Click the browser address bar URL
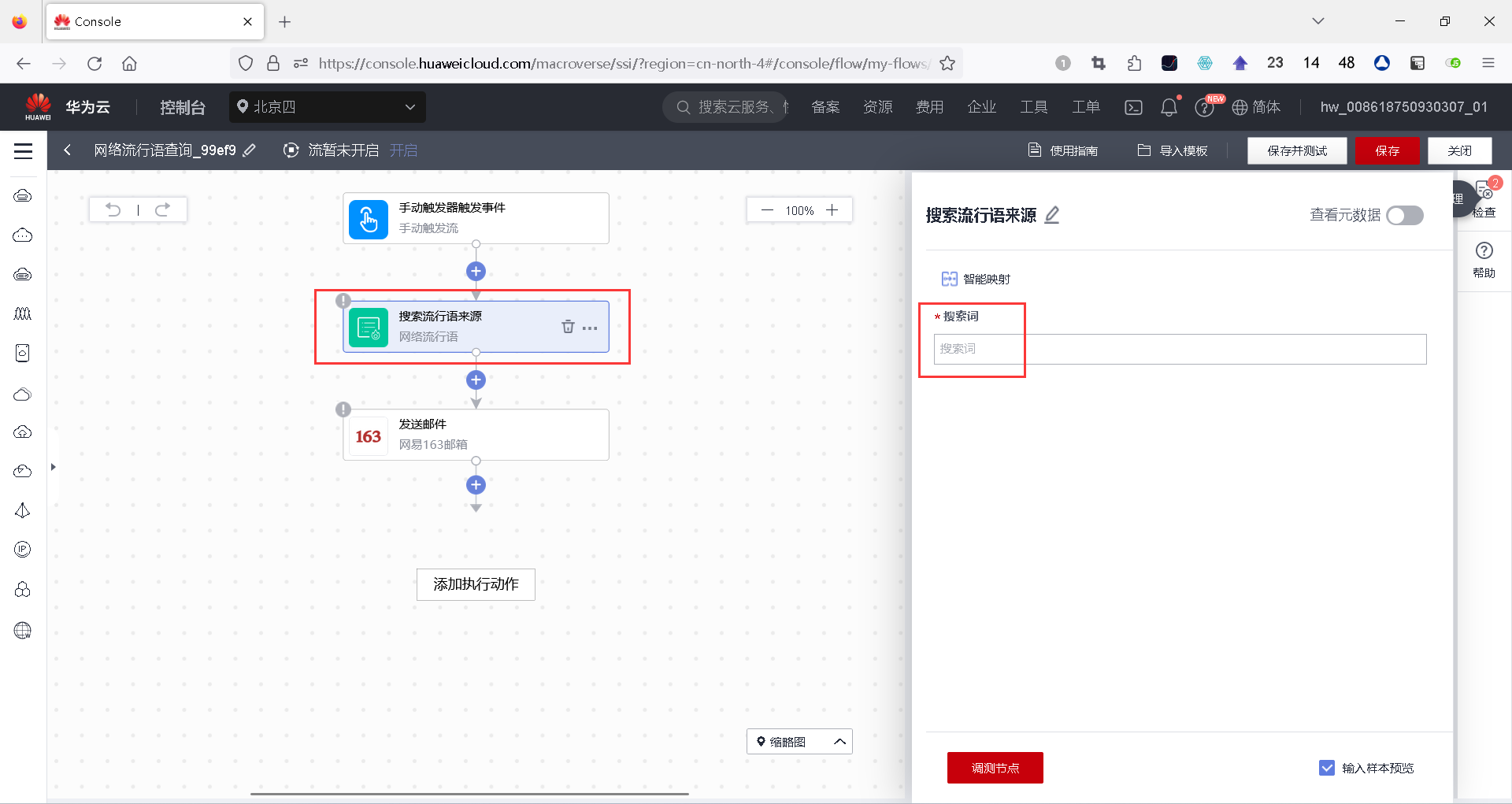 tap(624, 63)
